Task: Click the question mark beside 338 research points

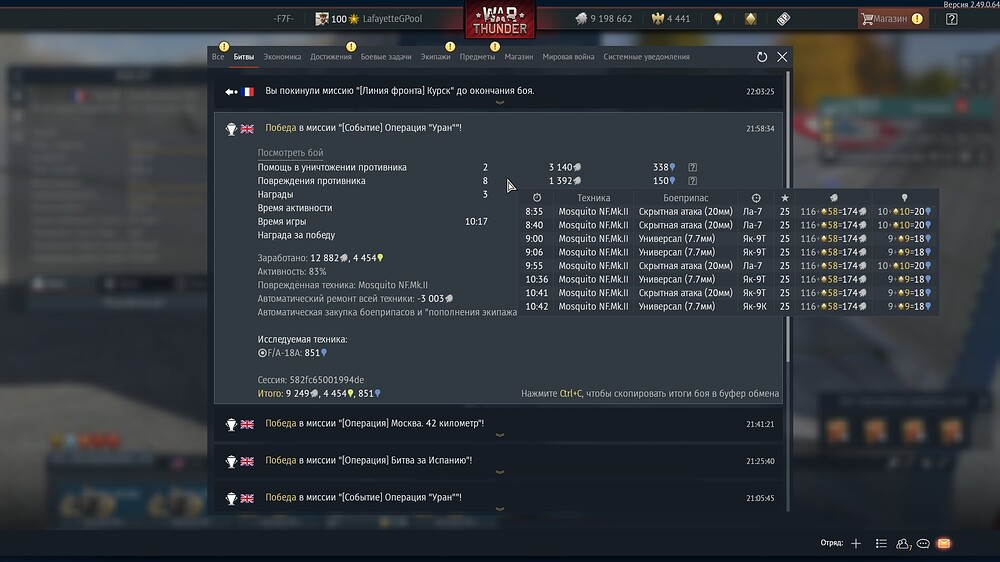Action: coord(693,167)
